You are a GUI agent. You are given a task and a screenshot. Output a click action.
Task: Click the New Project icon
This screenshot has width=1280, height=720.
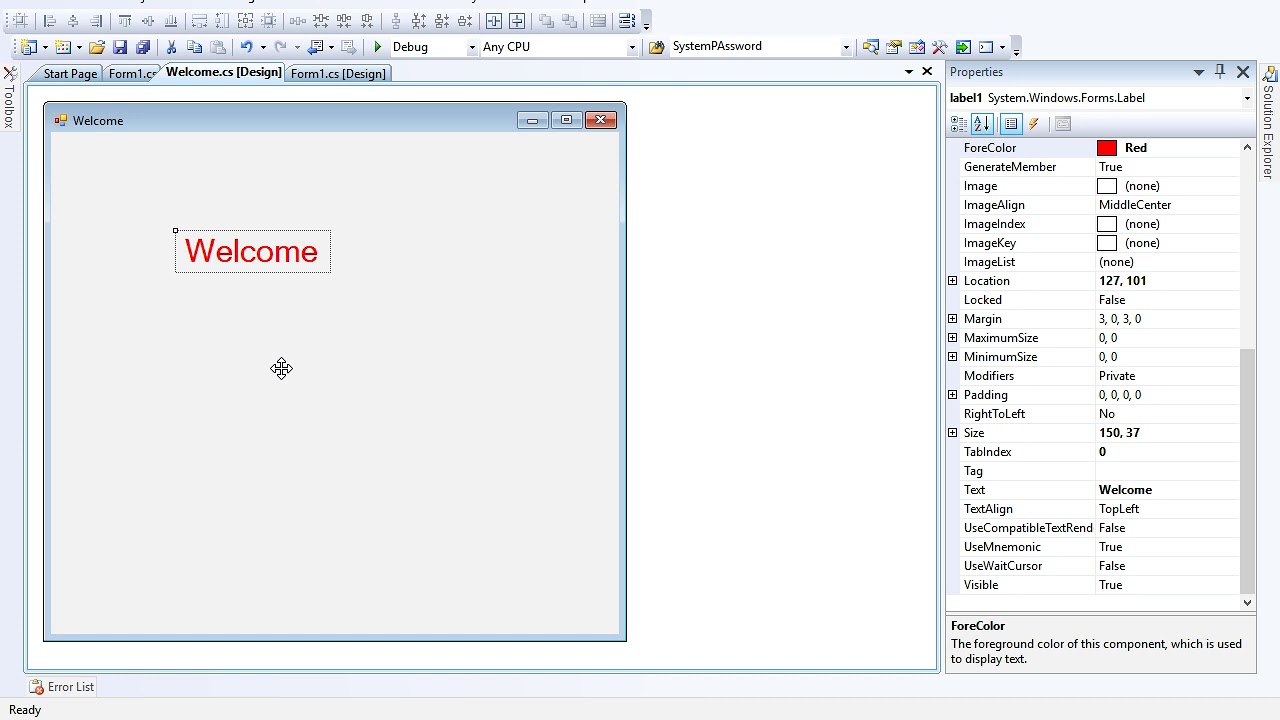click(28, 47)
